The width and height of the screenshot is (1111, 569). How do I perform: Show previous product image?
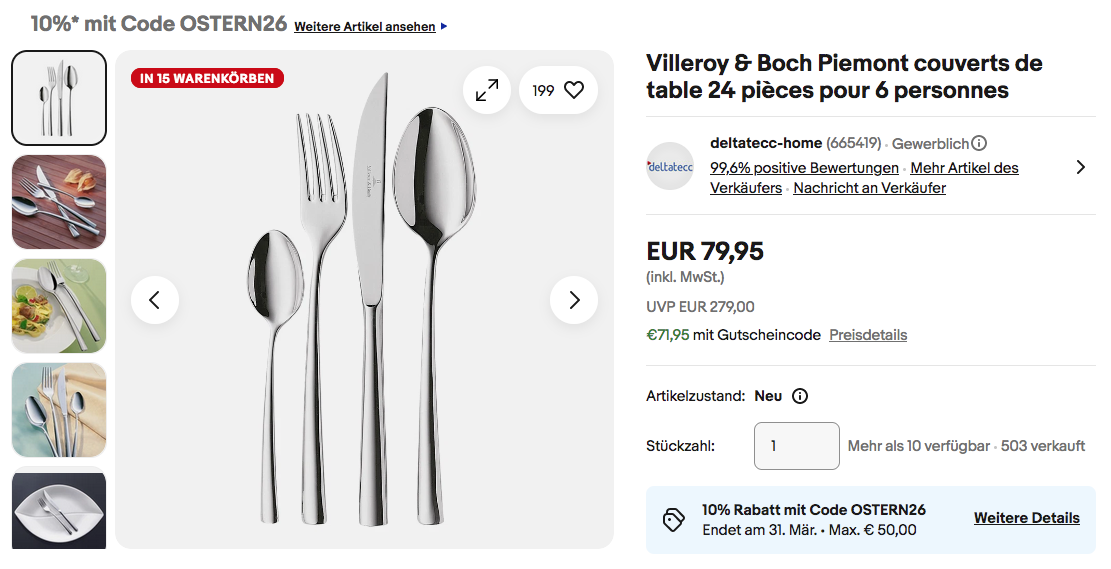pos(155,300)
